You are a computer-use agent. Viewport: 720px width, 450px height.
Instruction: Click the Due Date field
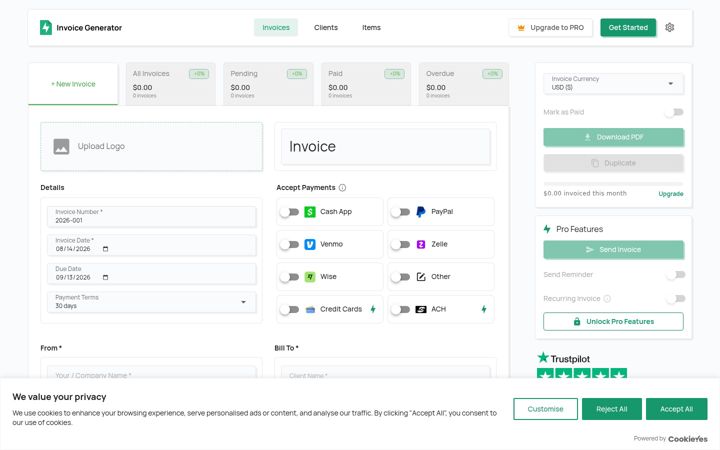(152, 273)
